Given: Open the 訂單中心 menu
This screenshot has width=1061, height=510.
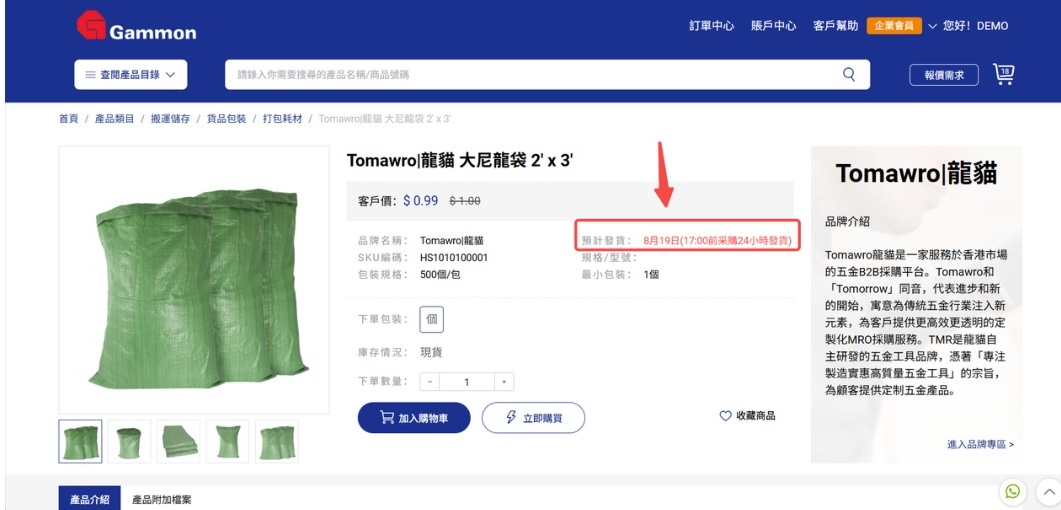Looking at the screenshot, I should pyautogui.click(x=711, y=26).
